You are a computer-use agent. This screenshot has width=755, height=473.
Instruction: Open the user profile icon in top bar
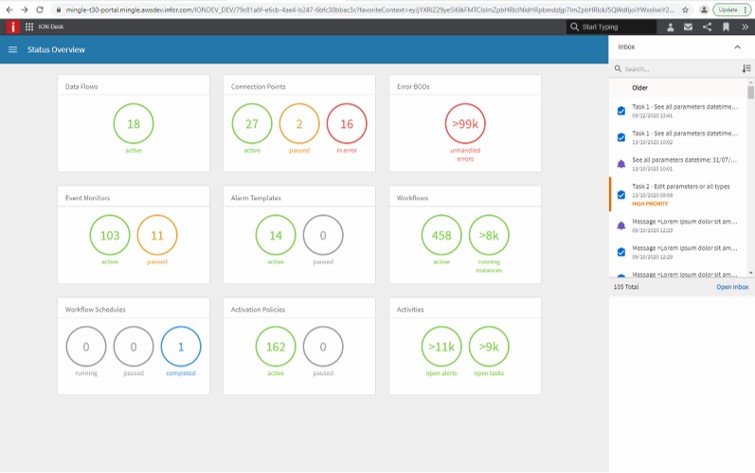coord(670,27)
